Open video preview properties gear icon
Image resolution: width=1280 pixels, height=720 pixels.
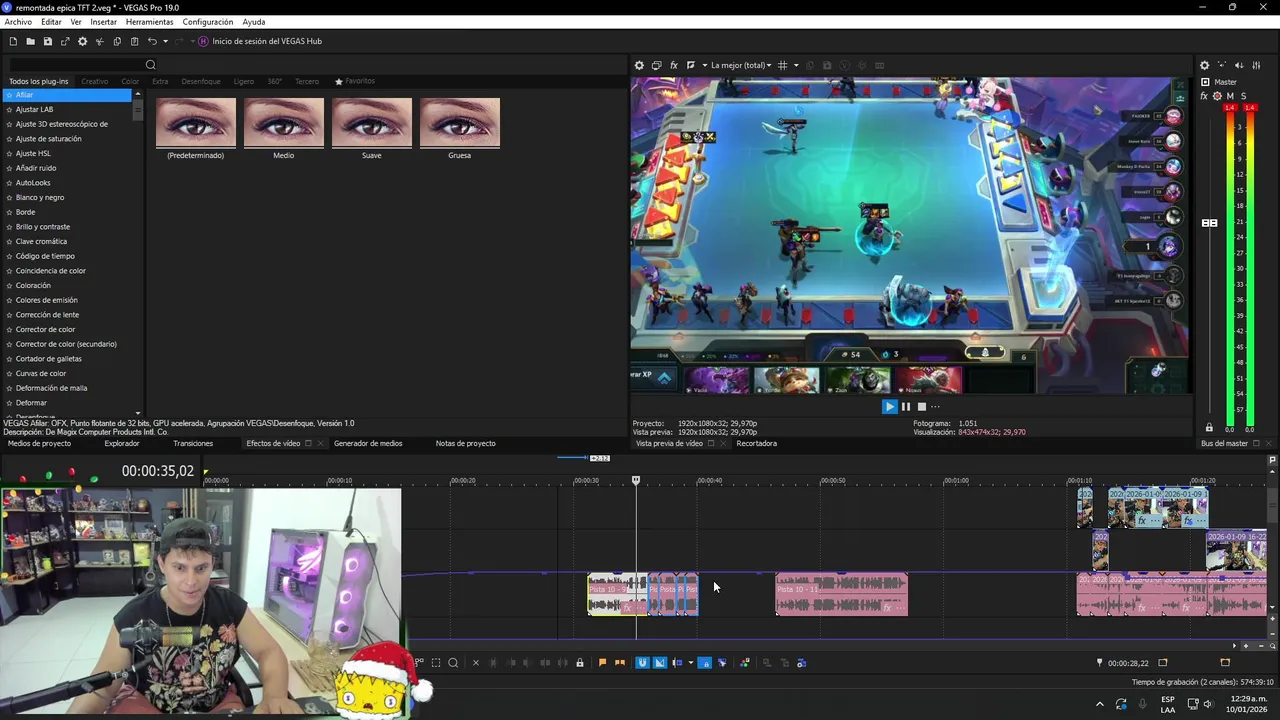pos(639,65)
